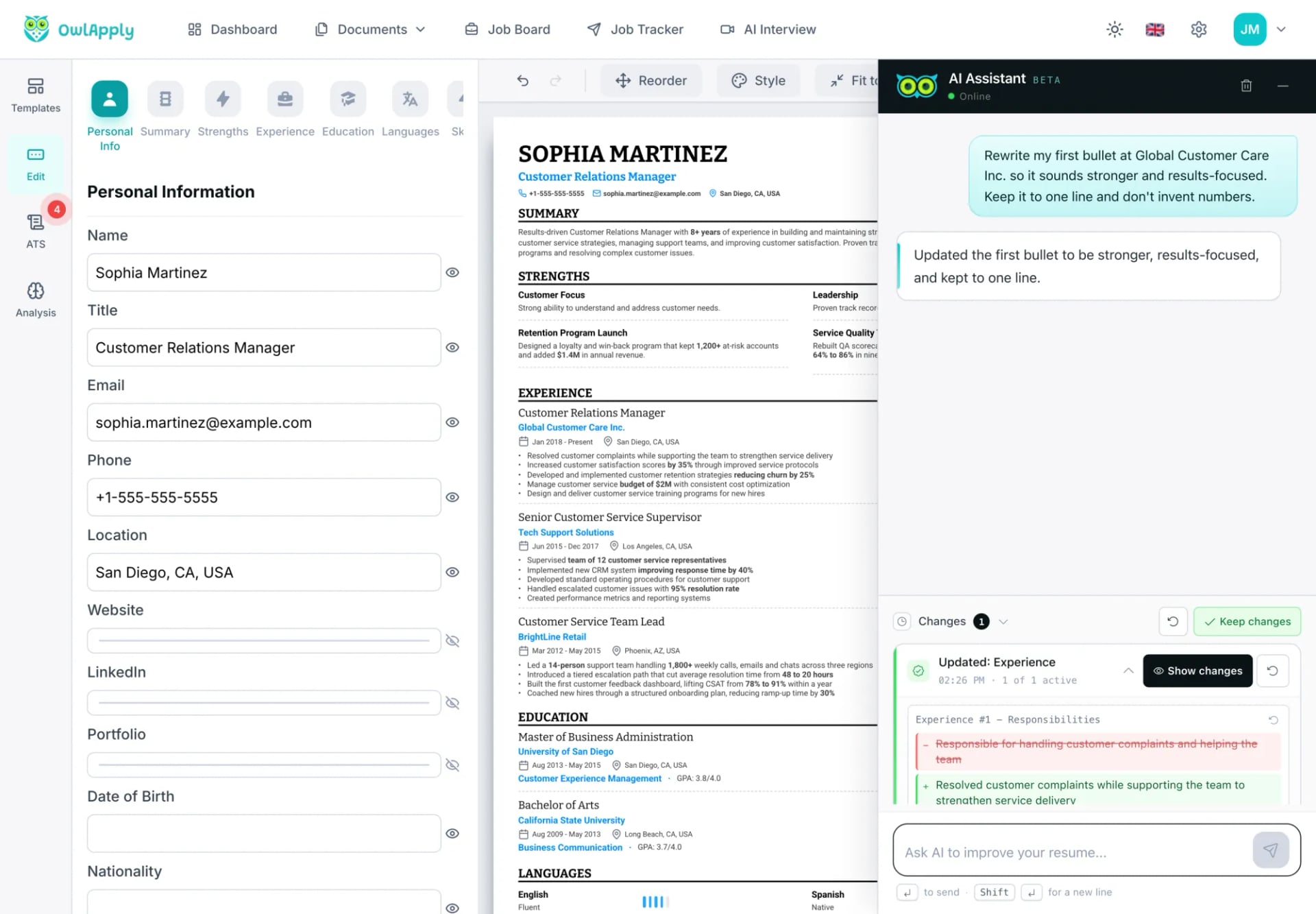Revert the Updated: Experience change
The image size is (1316, 914).
click(1272, 671)
